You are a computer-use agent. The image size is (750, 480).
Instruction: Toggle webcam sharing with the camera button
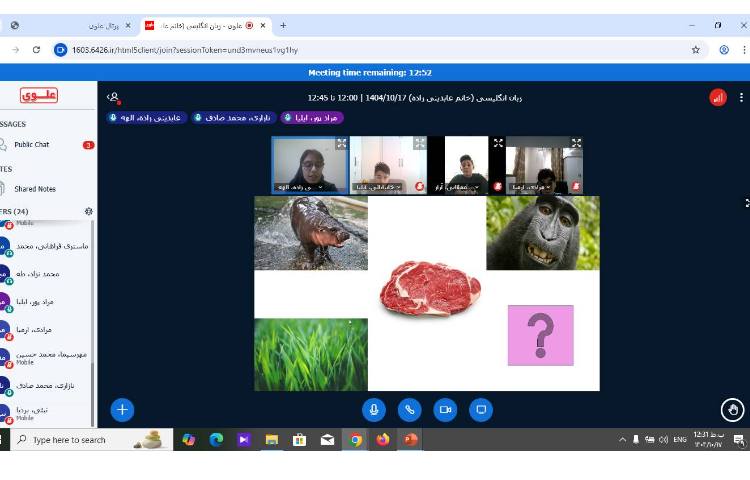click(445, 410)
